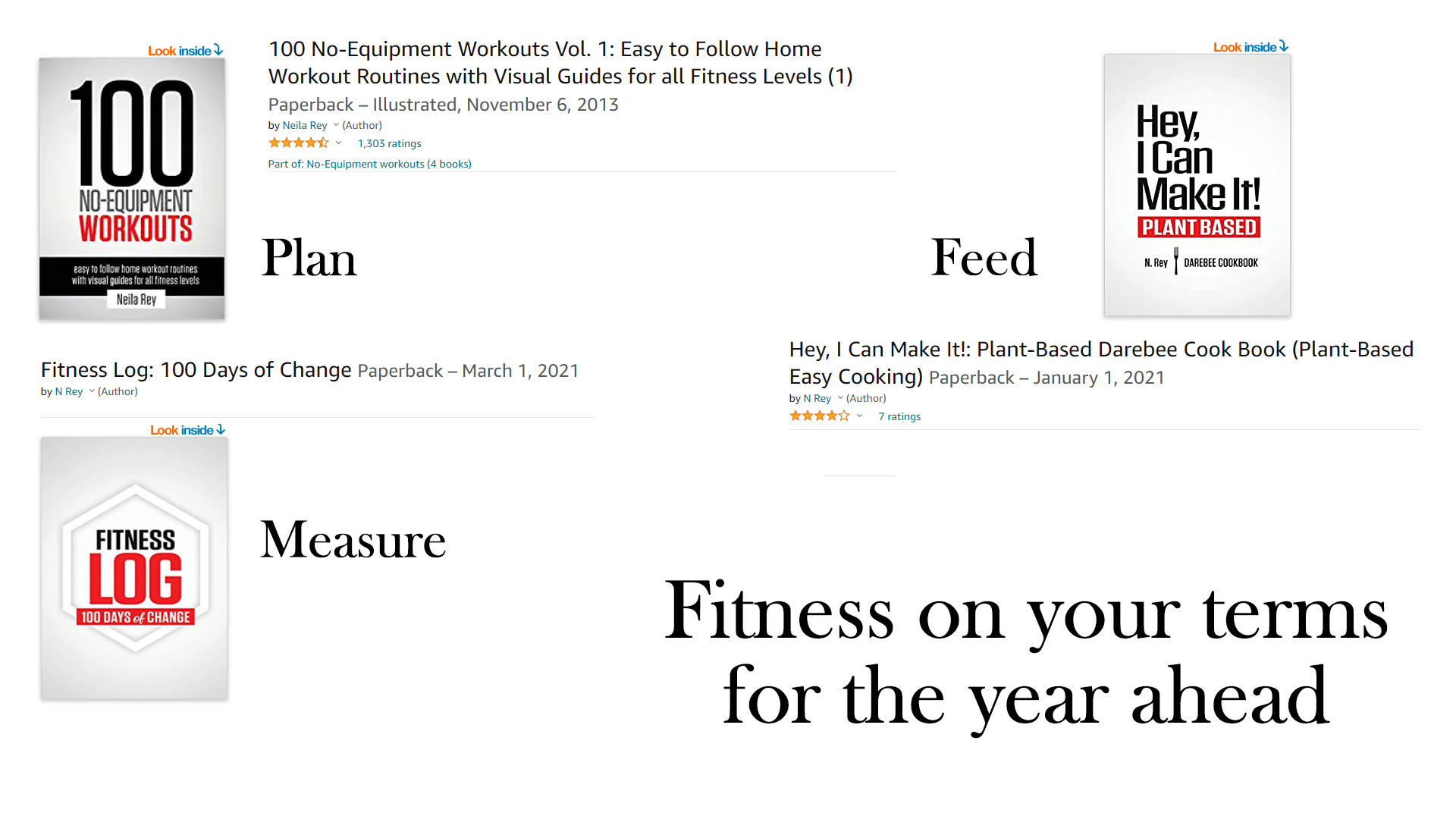Viewport: 1456px width, 819px height.
Task: Click 'Part of: No-Equipment workouts' expander
Action: pos(370,163)
